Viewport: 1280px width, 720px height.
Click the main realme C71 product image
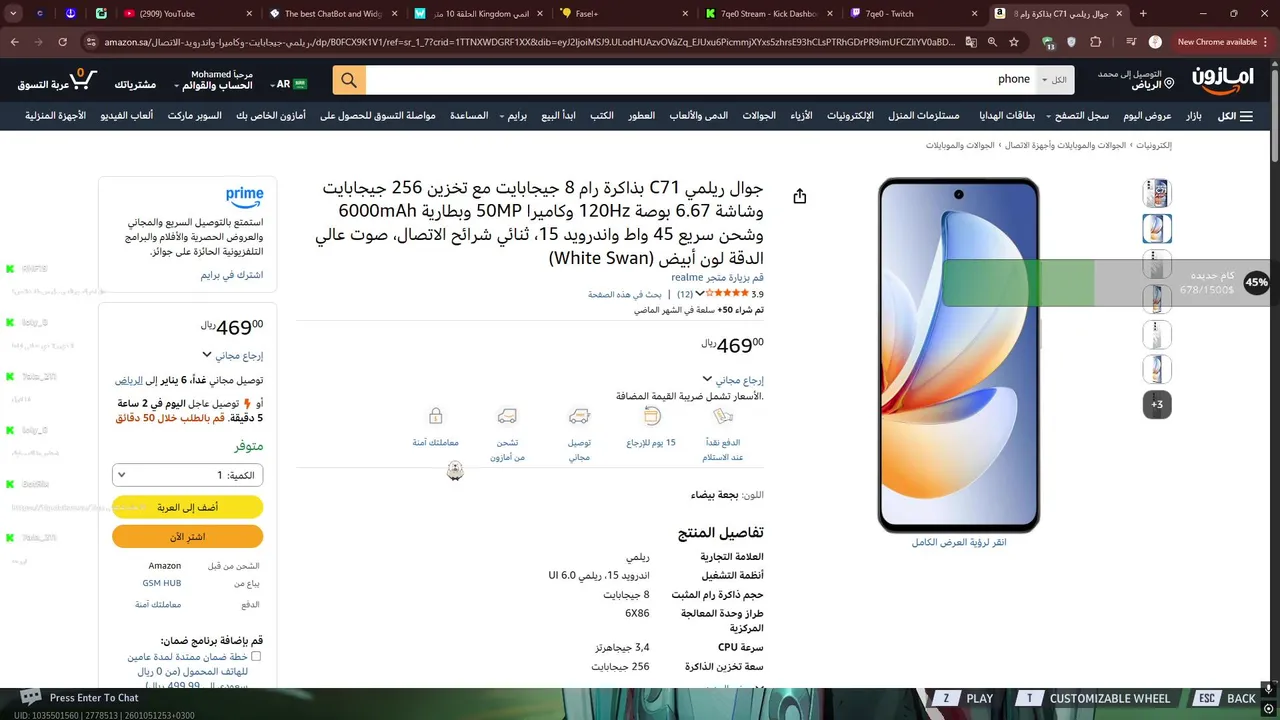click(959, 355)
